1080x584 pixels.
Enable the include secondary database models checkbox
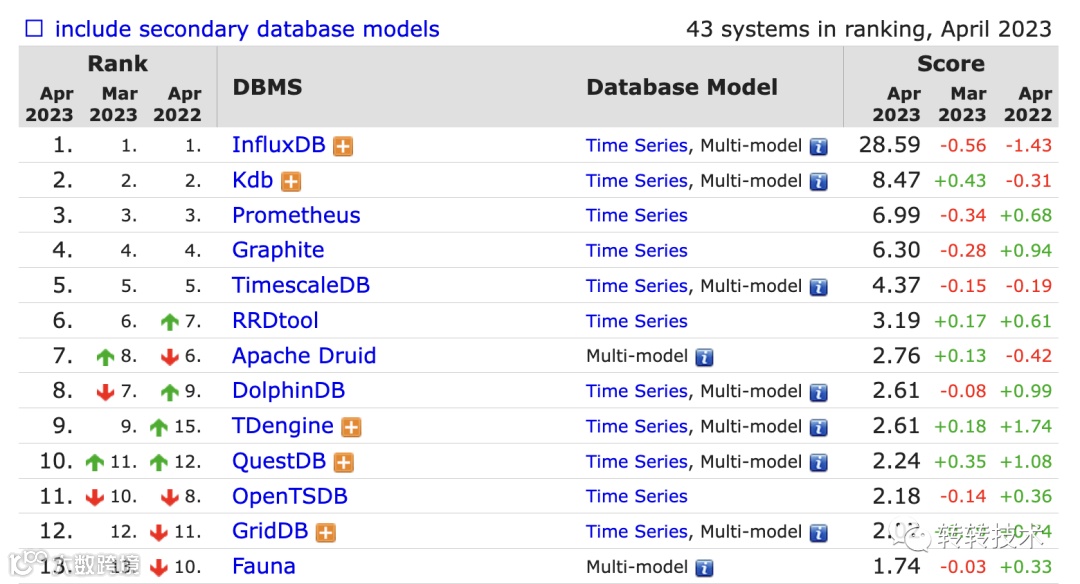click(x=34, y=29)
